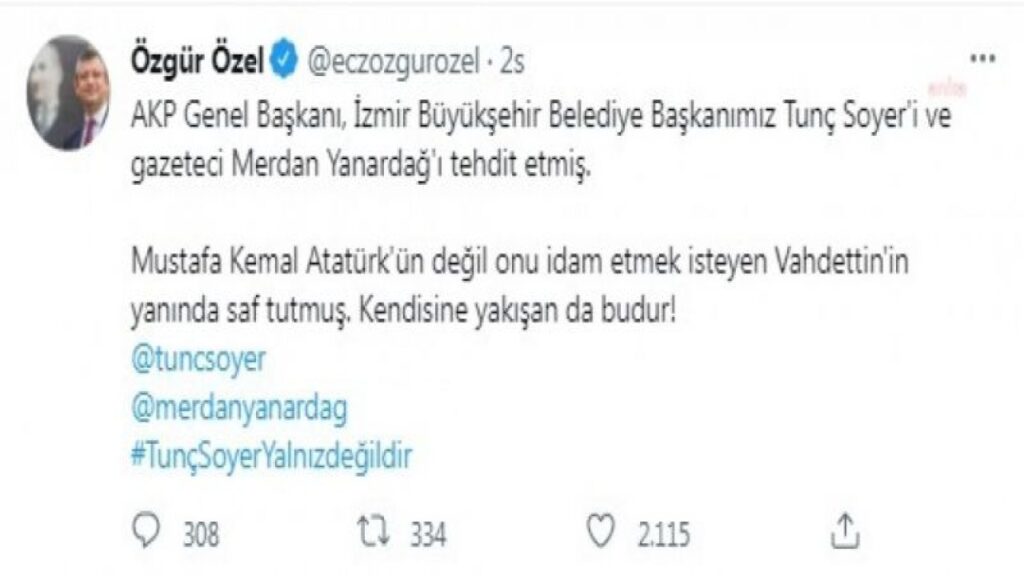Follow the @merdanyanardag mention link
This screenshot has width=1024, height=576.
coord(239,409)
